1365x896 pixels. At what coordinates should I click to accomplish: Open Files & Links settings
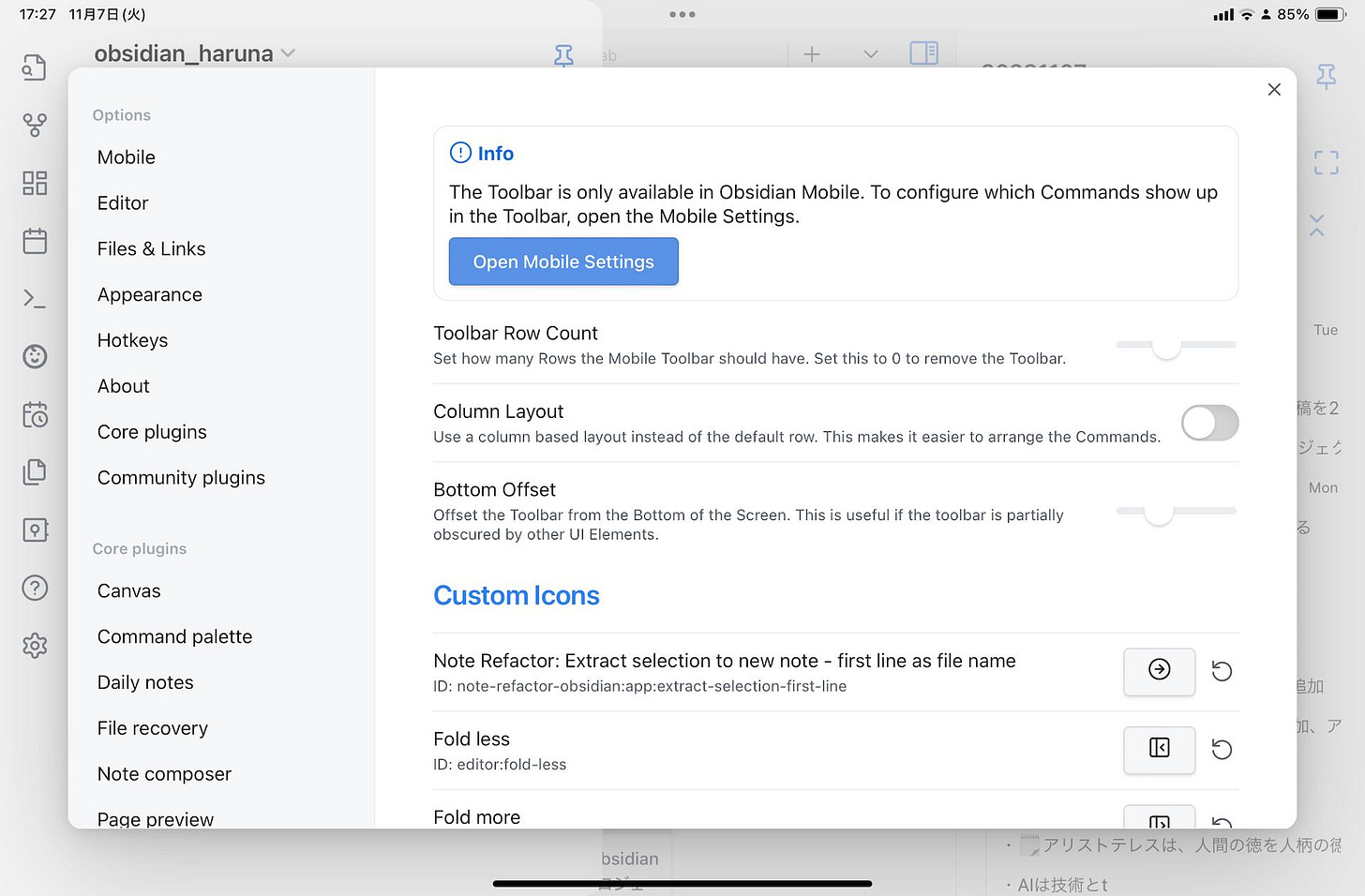click(x=151, y=249)
